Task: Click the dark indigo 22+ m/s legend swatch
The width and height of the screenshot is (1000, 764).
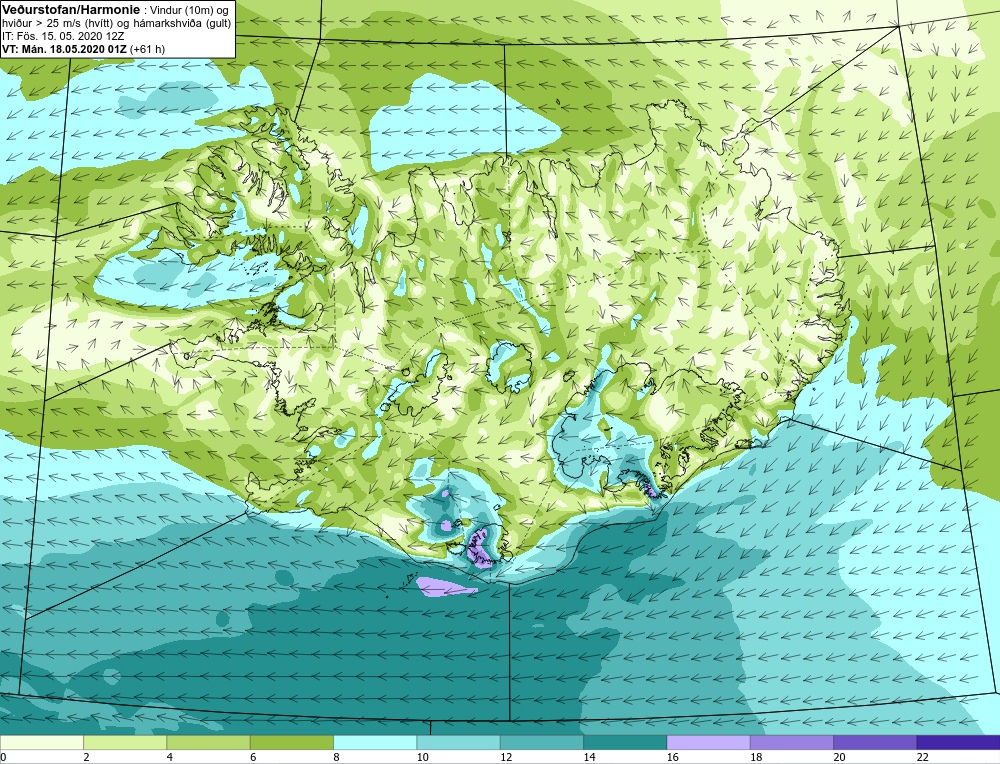Action: pos(958,742)
